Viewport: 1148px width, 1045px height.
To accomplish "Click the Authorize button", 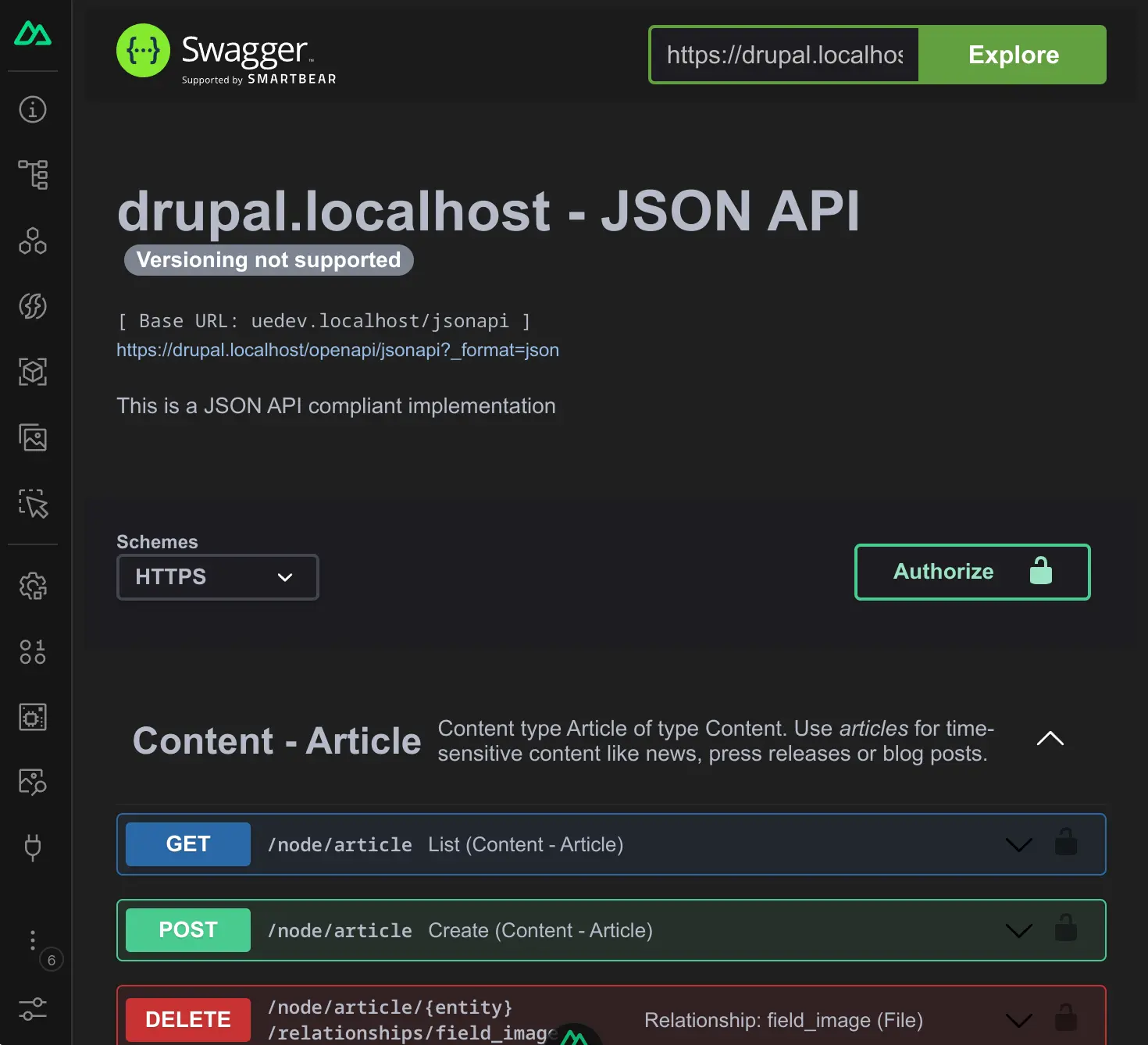I will [972, 572].
